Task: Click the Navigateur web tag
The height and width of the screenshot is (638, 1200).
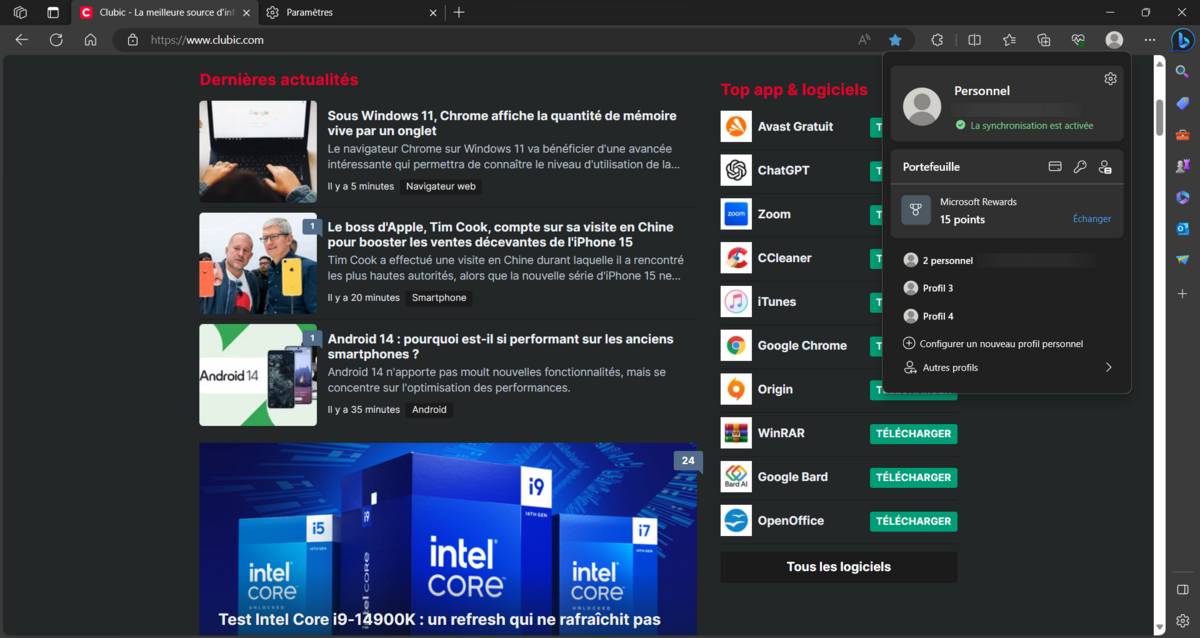Action: point(441,186)
